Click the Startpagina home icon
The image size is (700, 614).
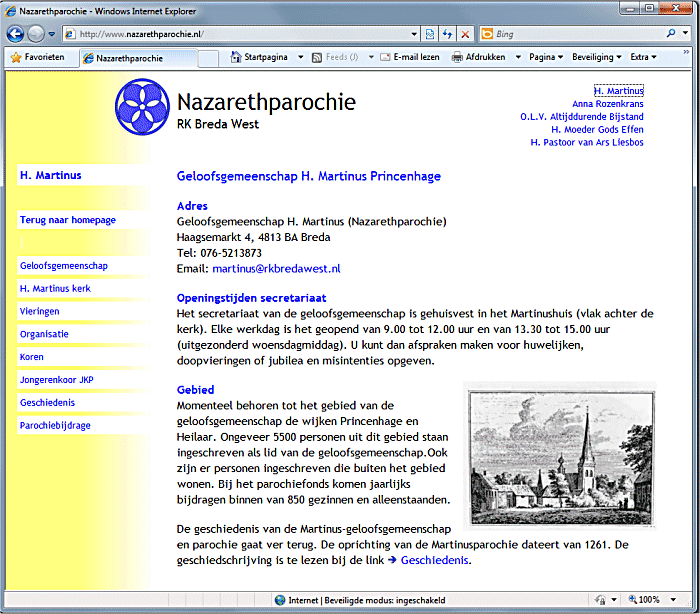(236, 57)
